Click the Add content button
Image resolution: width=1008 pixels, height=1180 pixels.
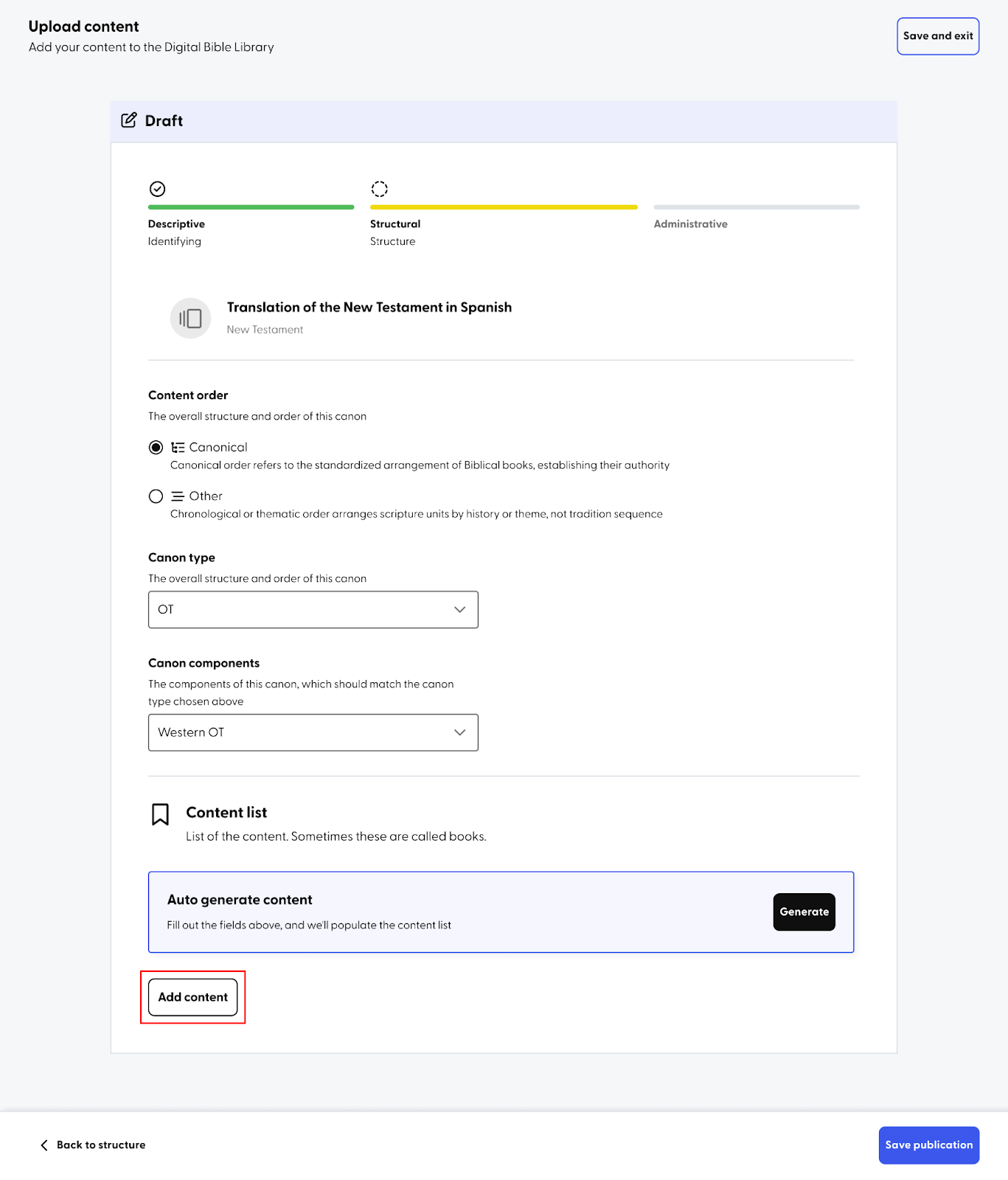(x=193, y=997)
